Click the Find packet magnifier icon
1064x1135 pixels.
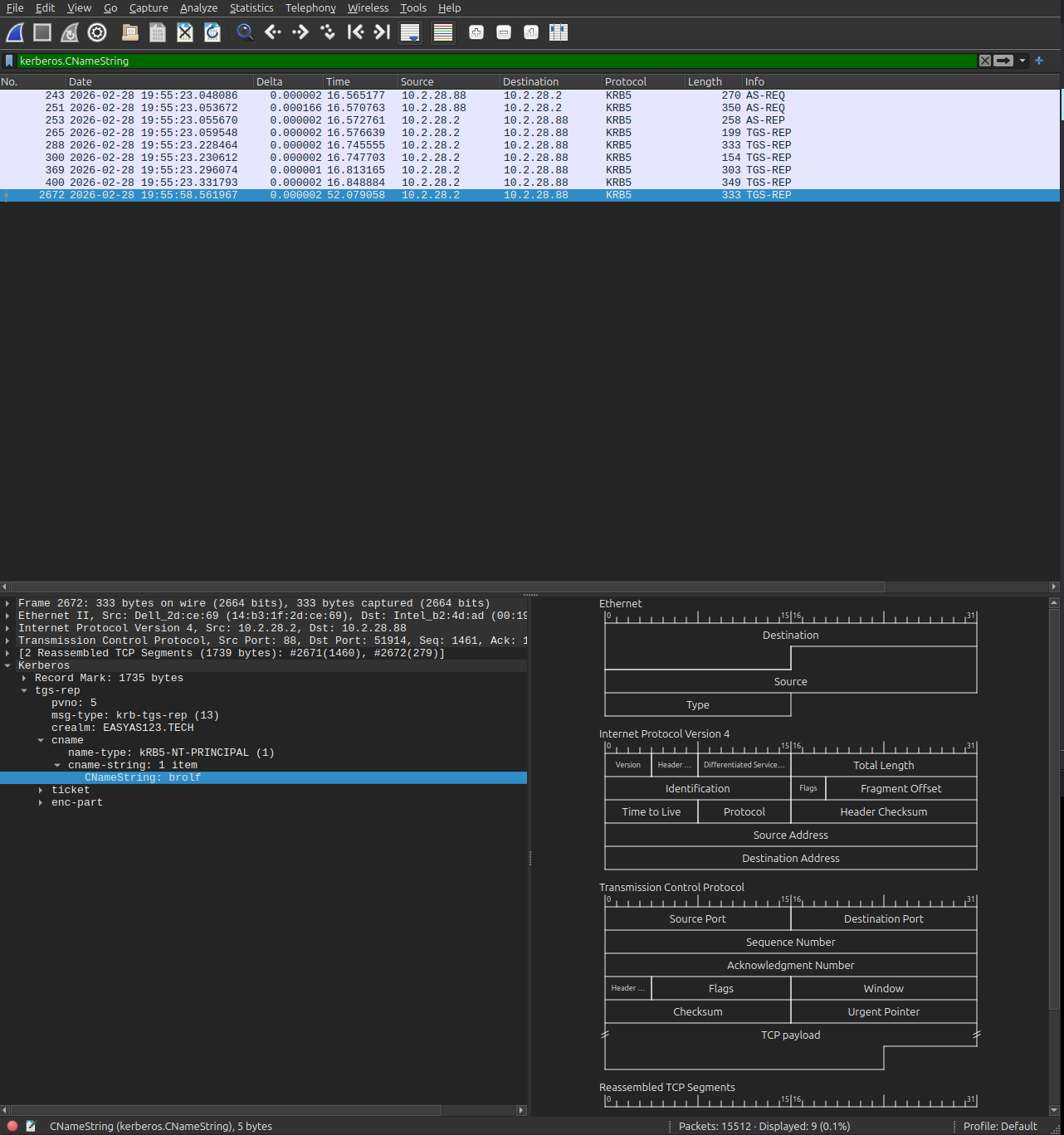(245, 32)
